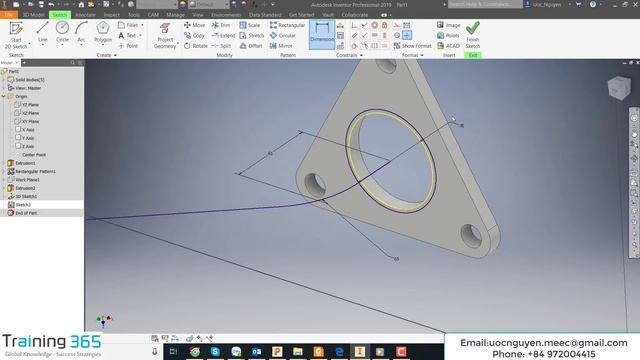Activate the Dimension tool
The height and width of the screenshot is (360, 640).
point(322,35)
